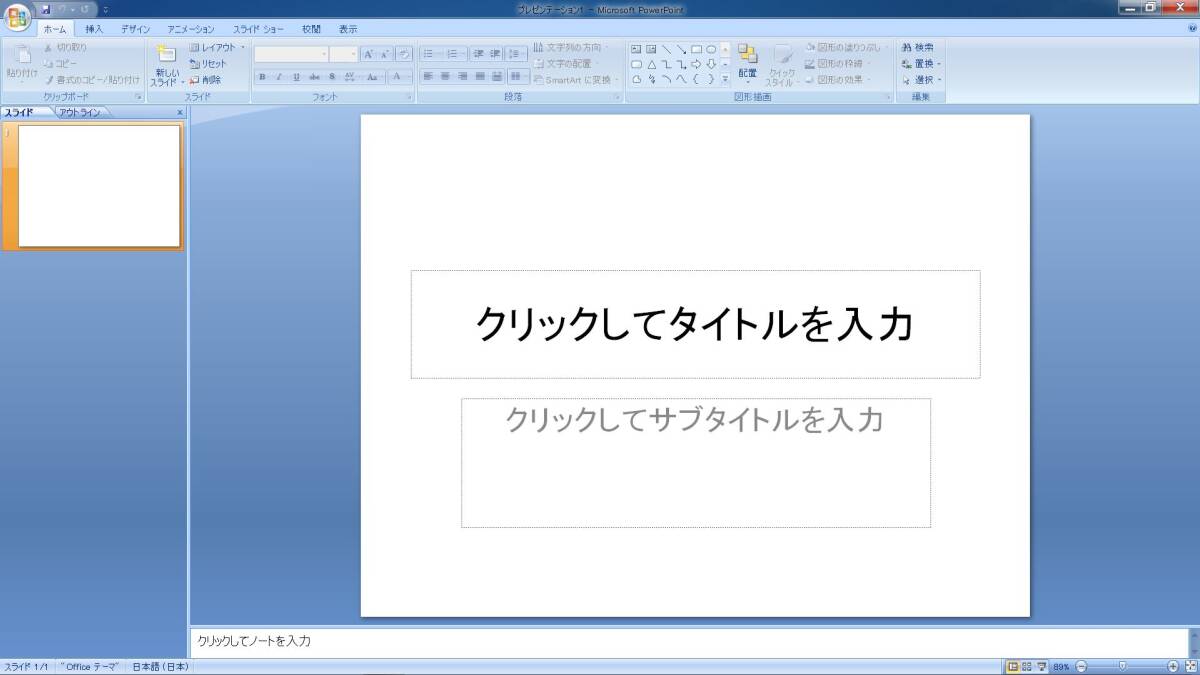
Task: Toggle strikethrough formatting
Action: [314, 76]
